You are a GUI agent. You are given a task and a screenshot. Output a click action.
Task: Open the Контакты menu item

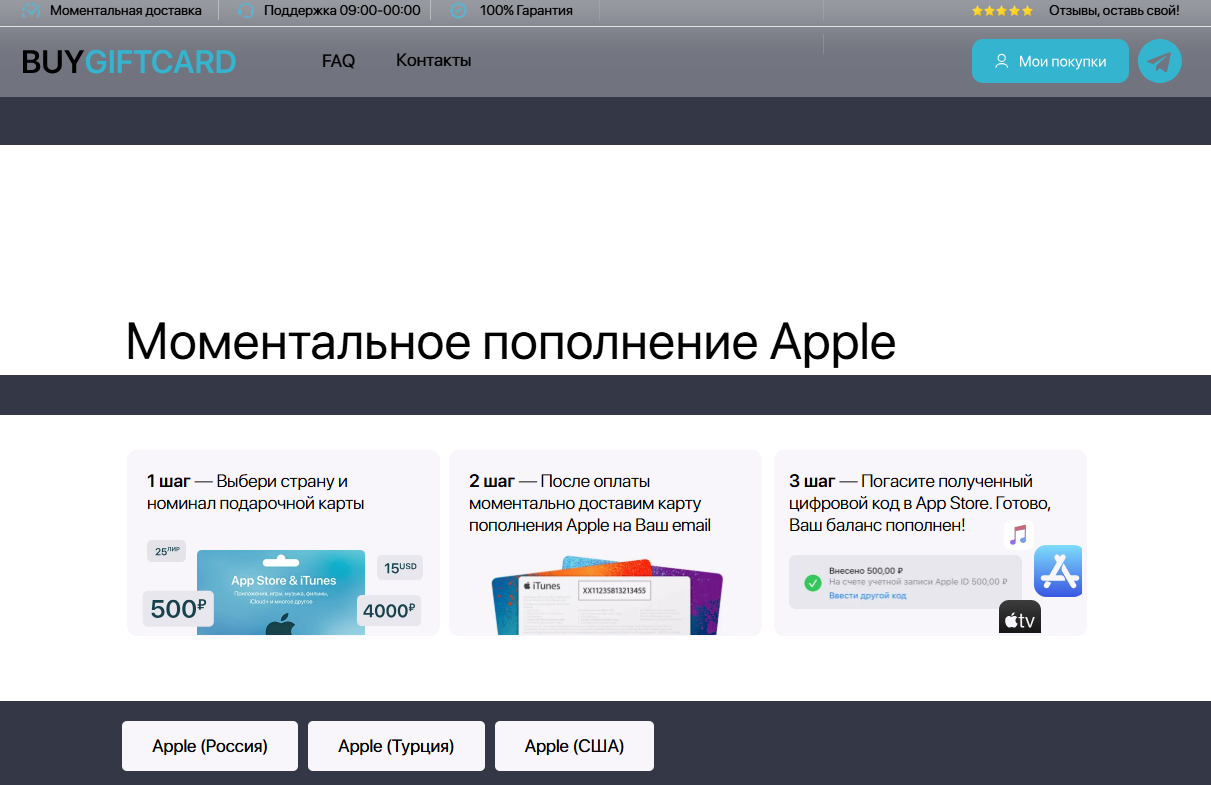click(x=433, y=61)
